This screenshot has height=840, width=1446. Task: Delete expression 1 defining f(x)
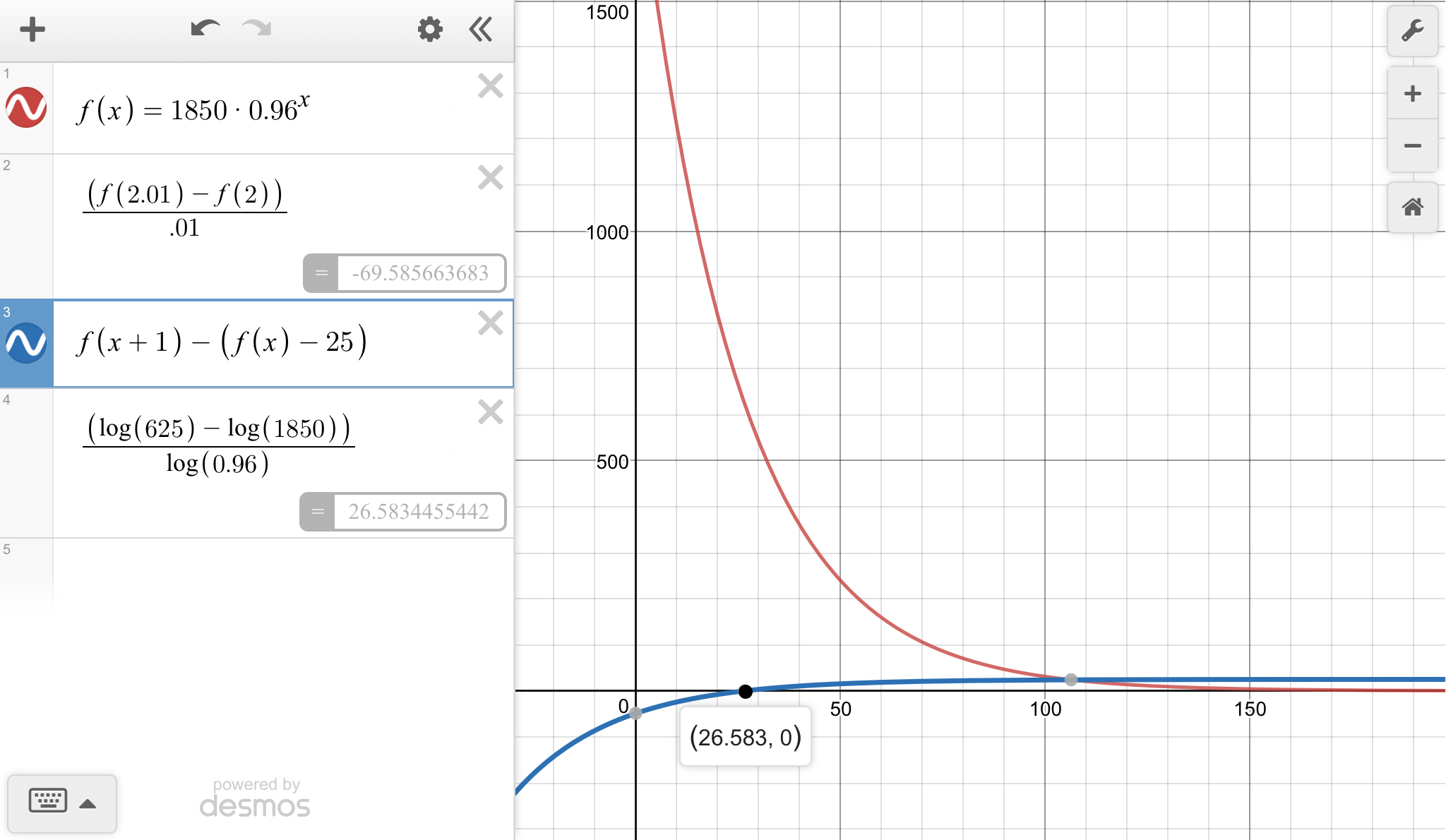click(x=490, y=86)
